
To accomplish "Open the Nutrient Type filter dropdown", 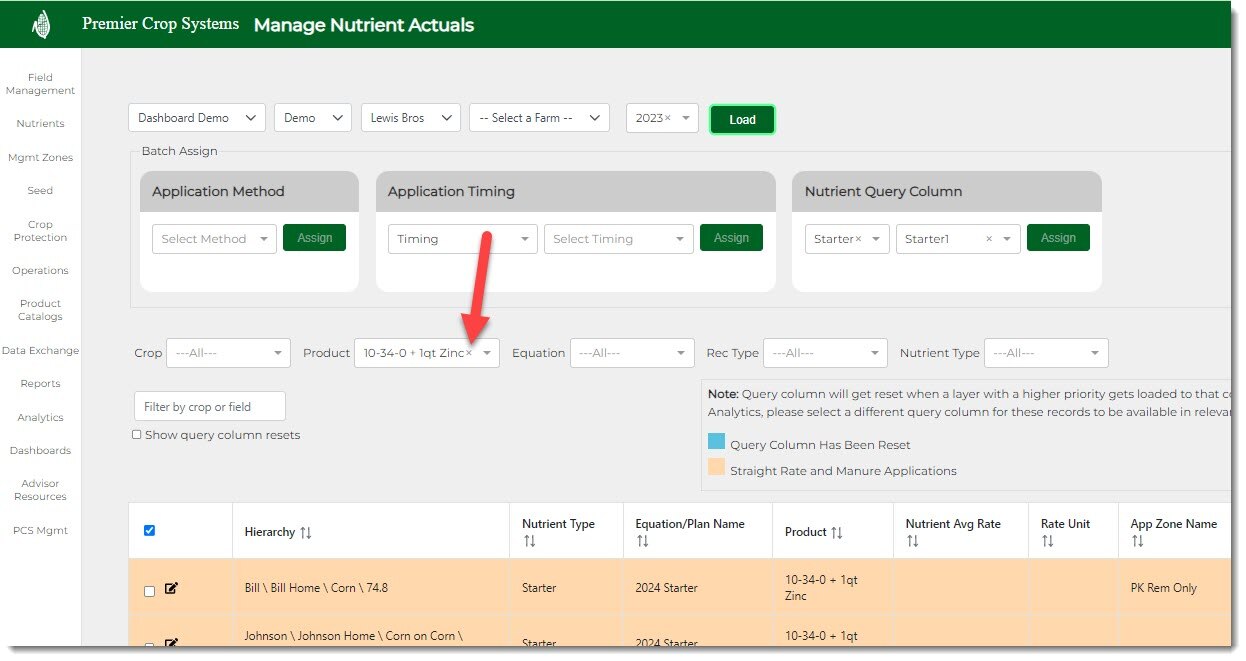I will (1046, 353).
